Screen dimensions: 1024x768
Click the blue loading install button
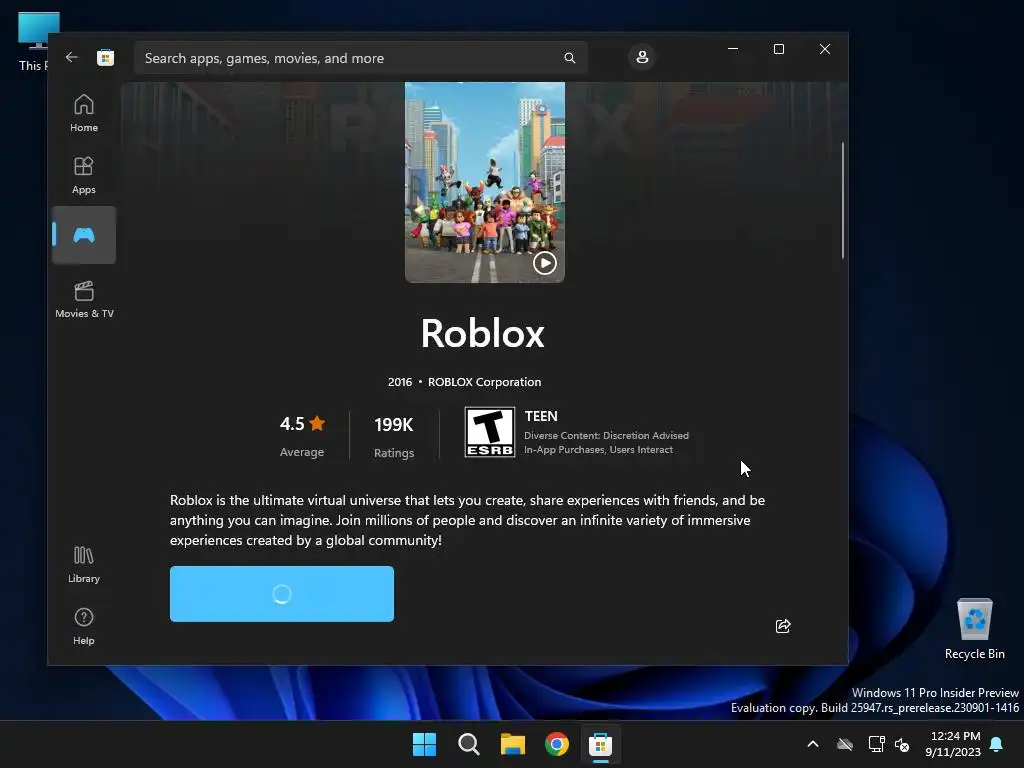(x=281, y=594)
